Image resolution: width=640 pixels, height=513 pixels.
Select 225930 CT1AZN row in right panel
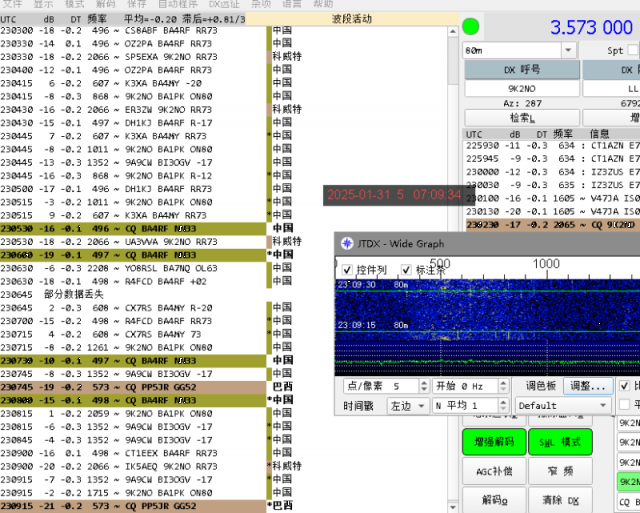coord(553,146)
